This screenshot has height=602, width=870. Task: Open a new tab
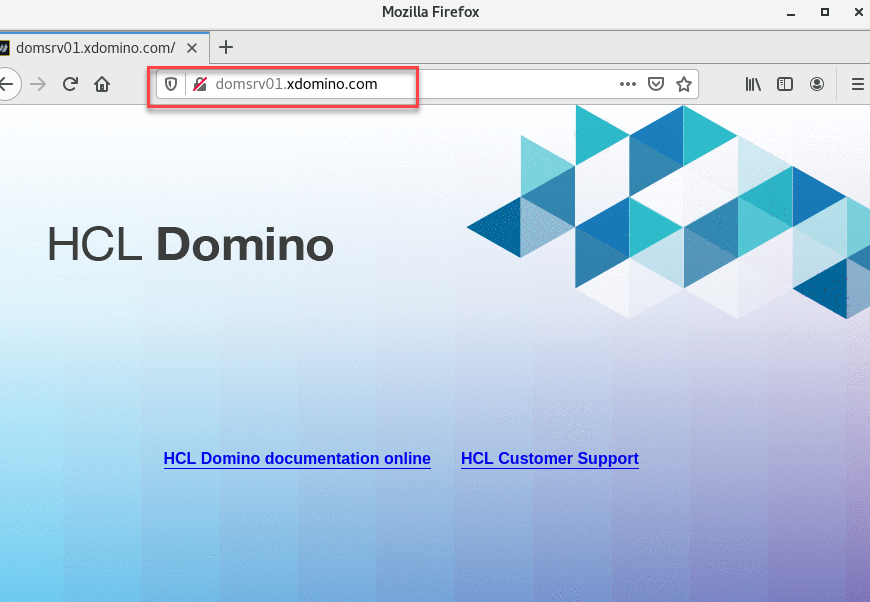coord(226,48)
